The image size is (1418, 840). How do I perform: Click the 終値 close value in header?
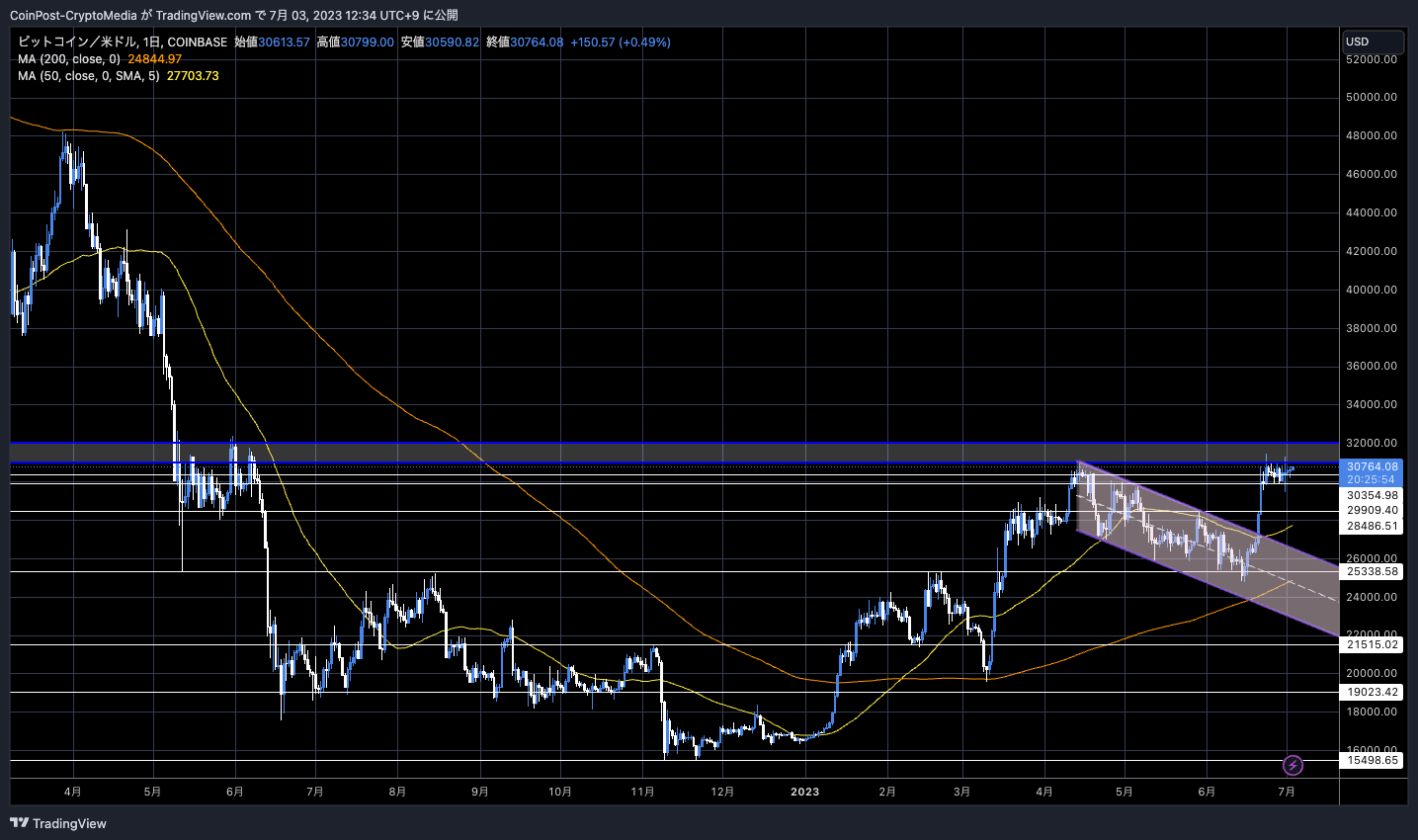[x=537, y=42]
